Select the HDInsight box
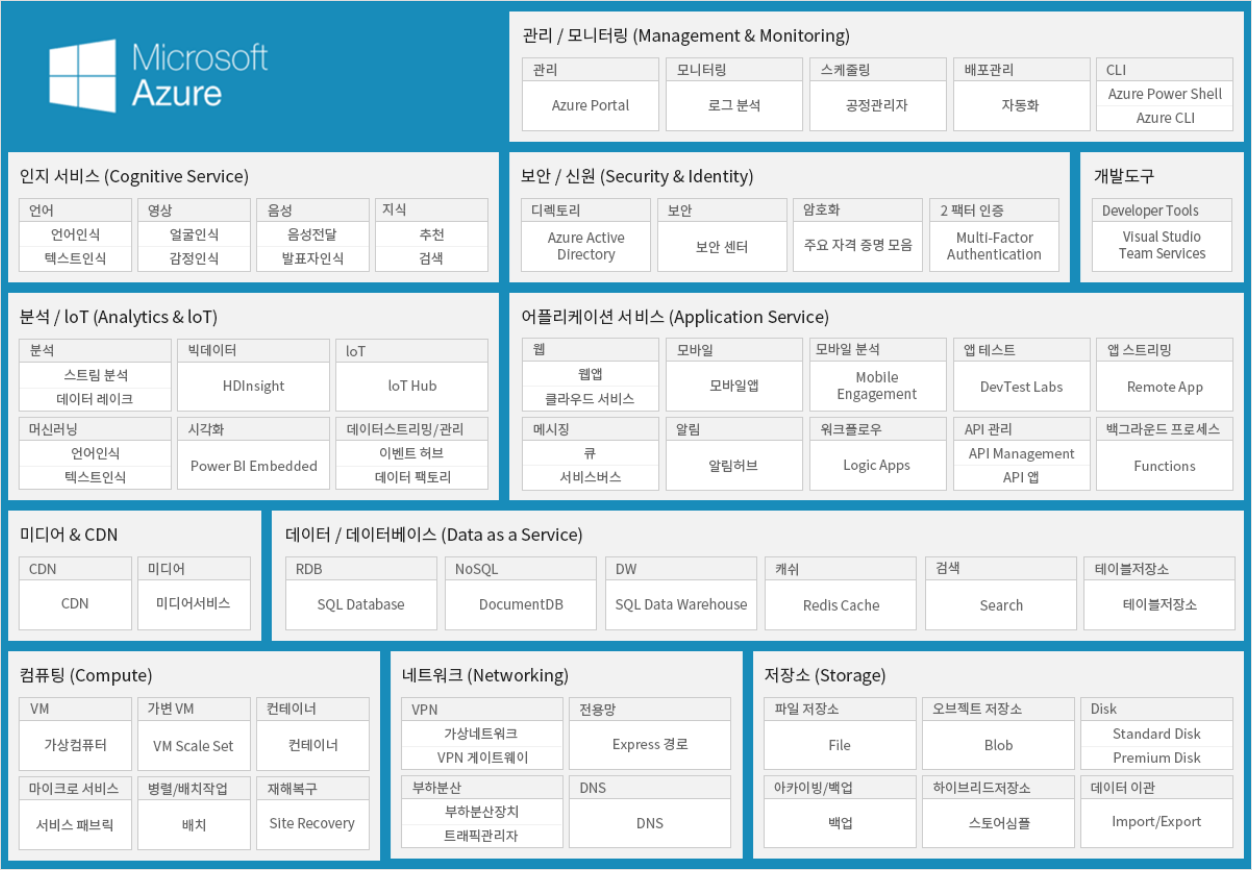Viewport: 1252px width, 870px height. point(253,387)
